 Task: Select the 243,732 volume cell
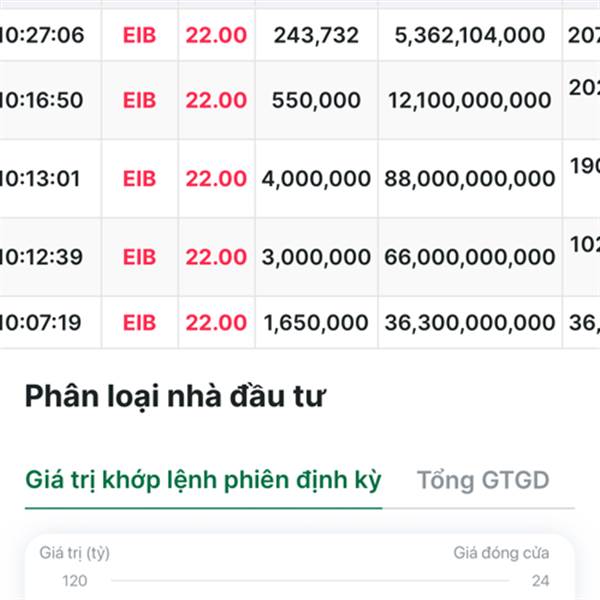tap(316, 36)
